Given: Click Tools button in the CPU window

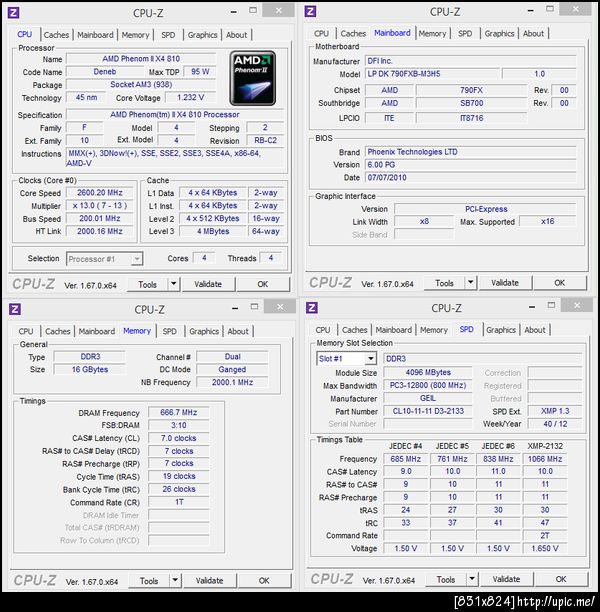Looking at the screenshot, I should 147,284.
